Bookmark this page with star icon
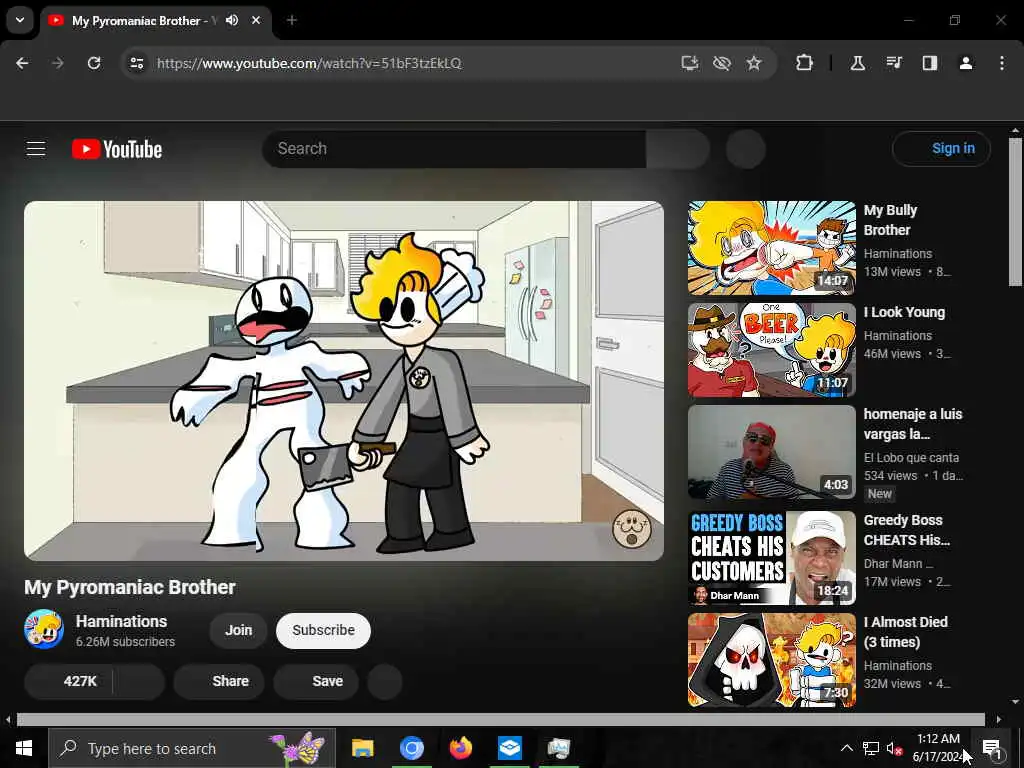The width and height of the screenshot is (1024, 768). tap(754, 63)
